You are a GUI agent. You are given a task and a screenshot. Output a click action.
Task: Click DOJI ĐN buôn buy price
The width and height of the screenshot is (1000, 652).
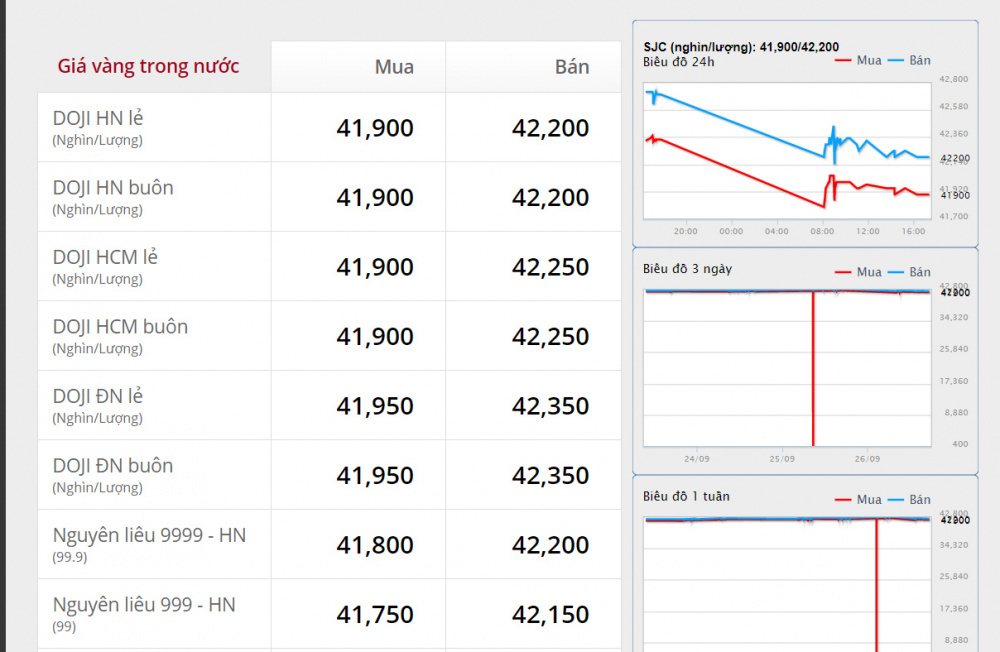point(375,476)
